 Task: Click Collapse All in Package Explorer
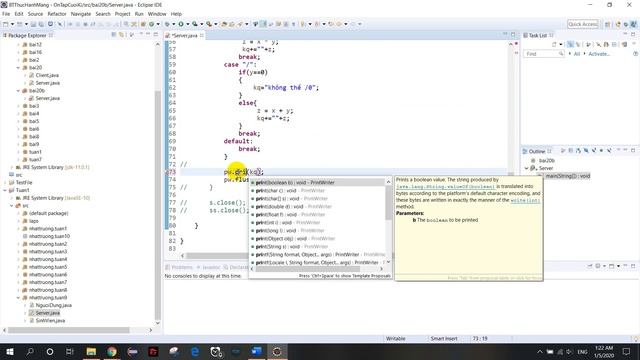113,35
